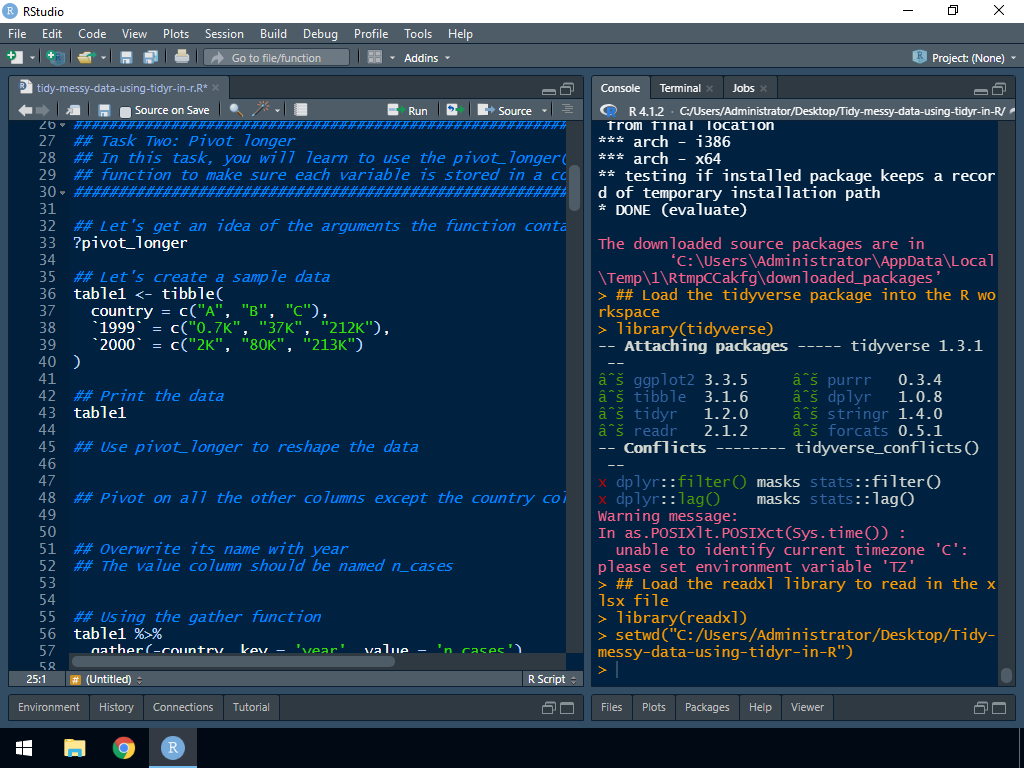Switch to the Terminal tab
The width and height of the screenshot is (1024, 768).
point(680,88)
